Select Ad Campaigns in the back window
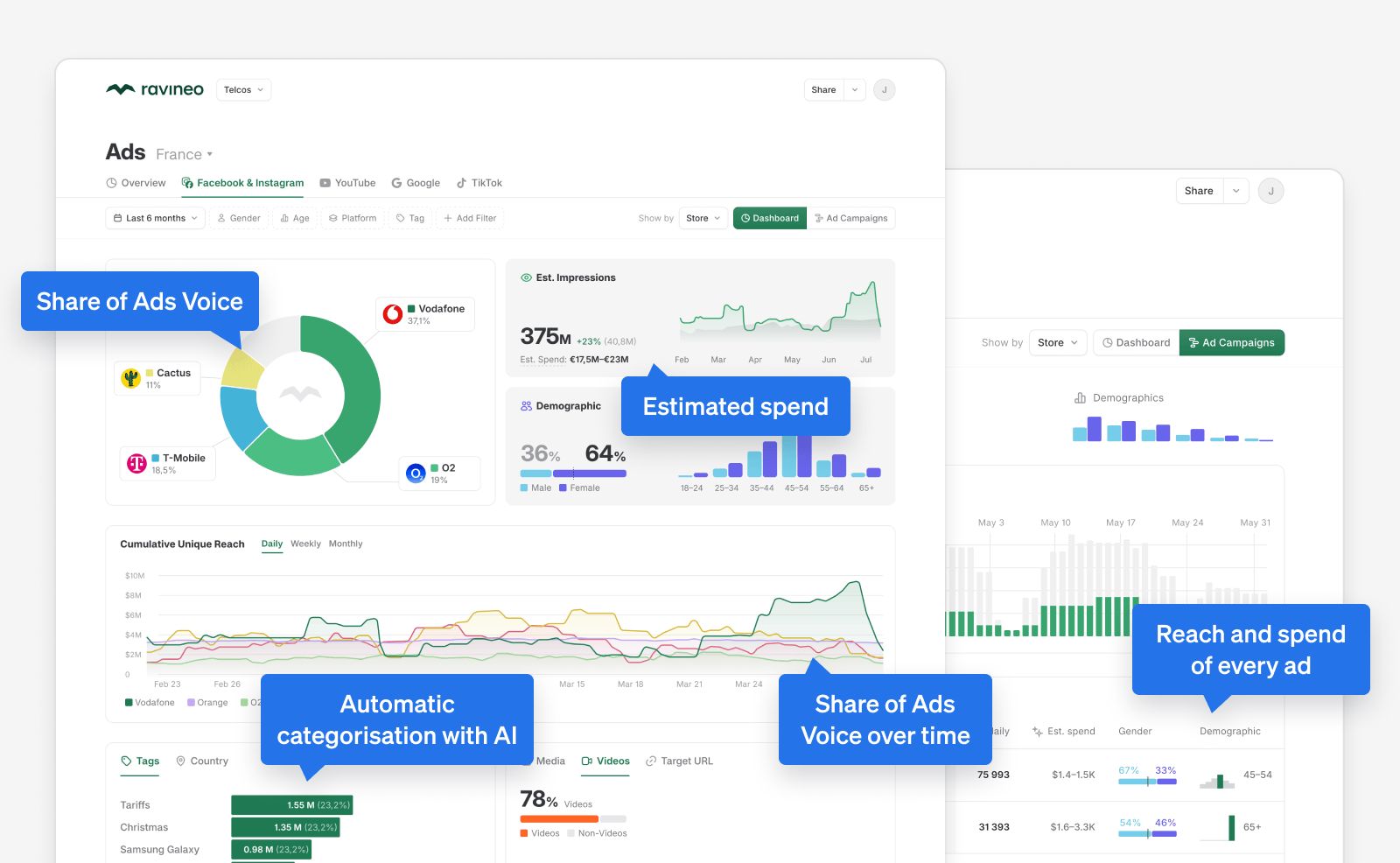 (1232, 342)
